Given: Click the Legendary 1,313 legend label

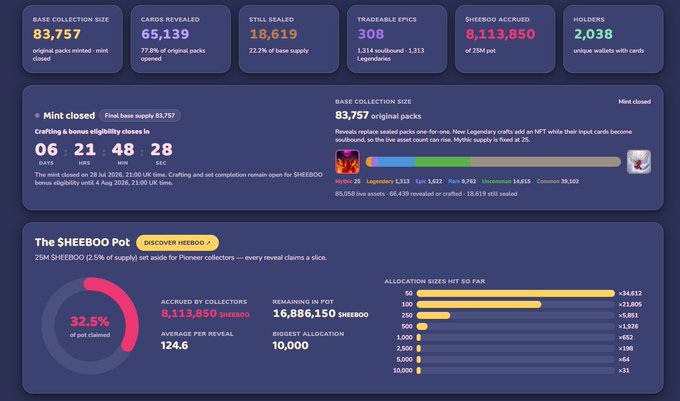Looking at the screenshot, I should tap(388, 182).
